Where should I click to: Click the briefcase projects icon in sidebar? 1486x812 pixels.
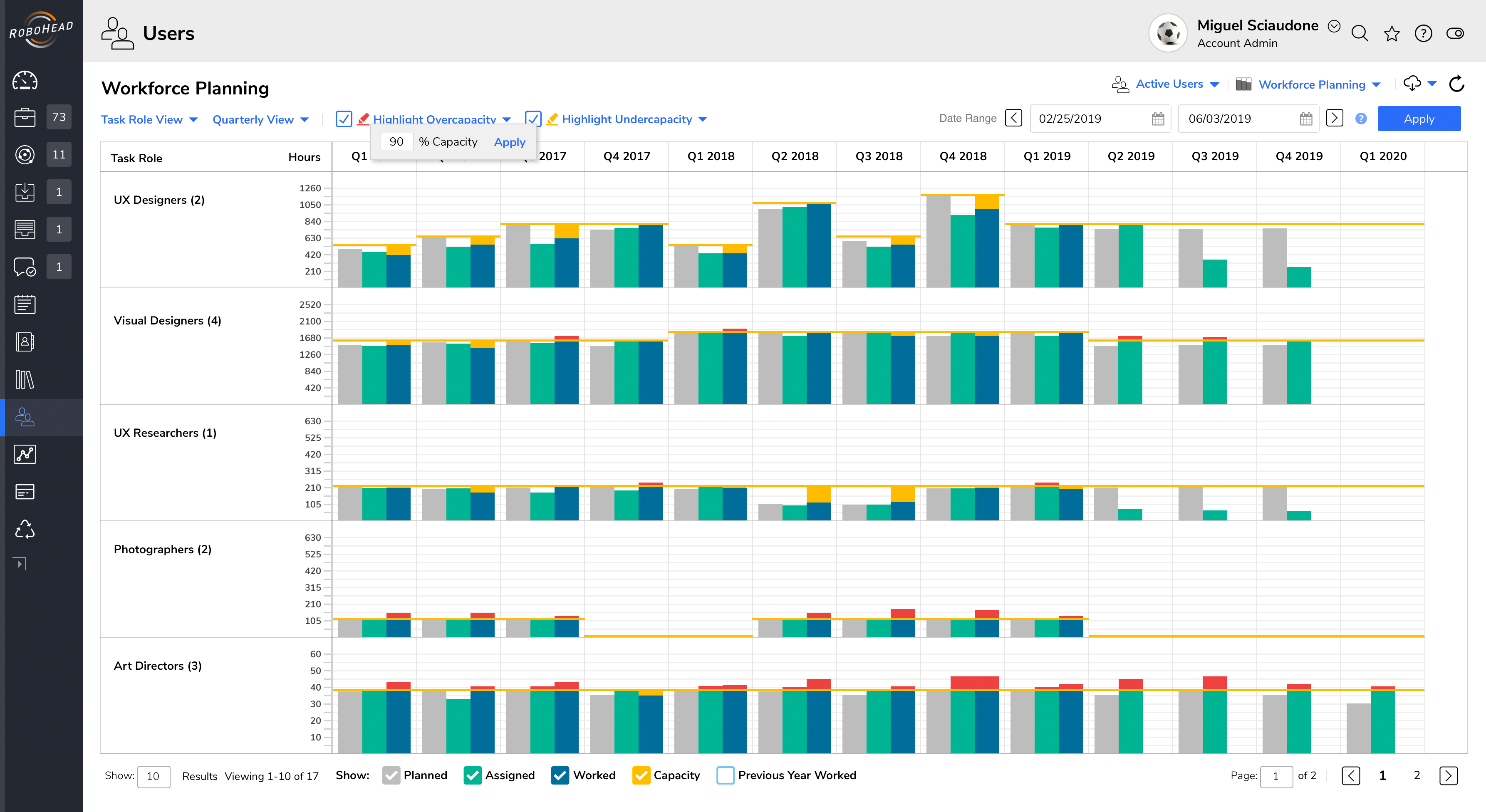coord(25,117)
